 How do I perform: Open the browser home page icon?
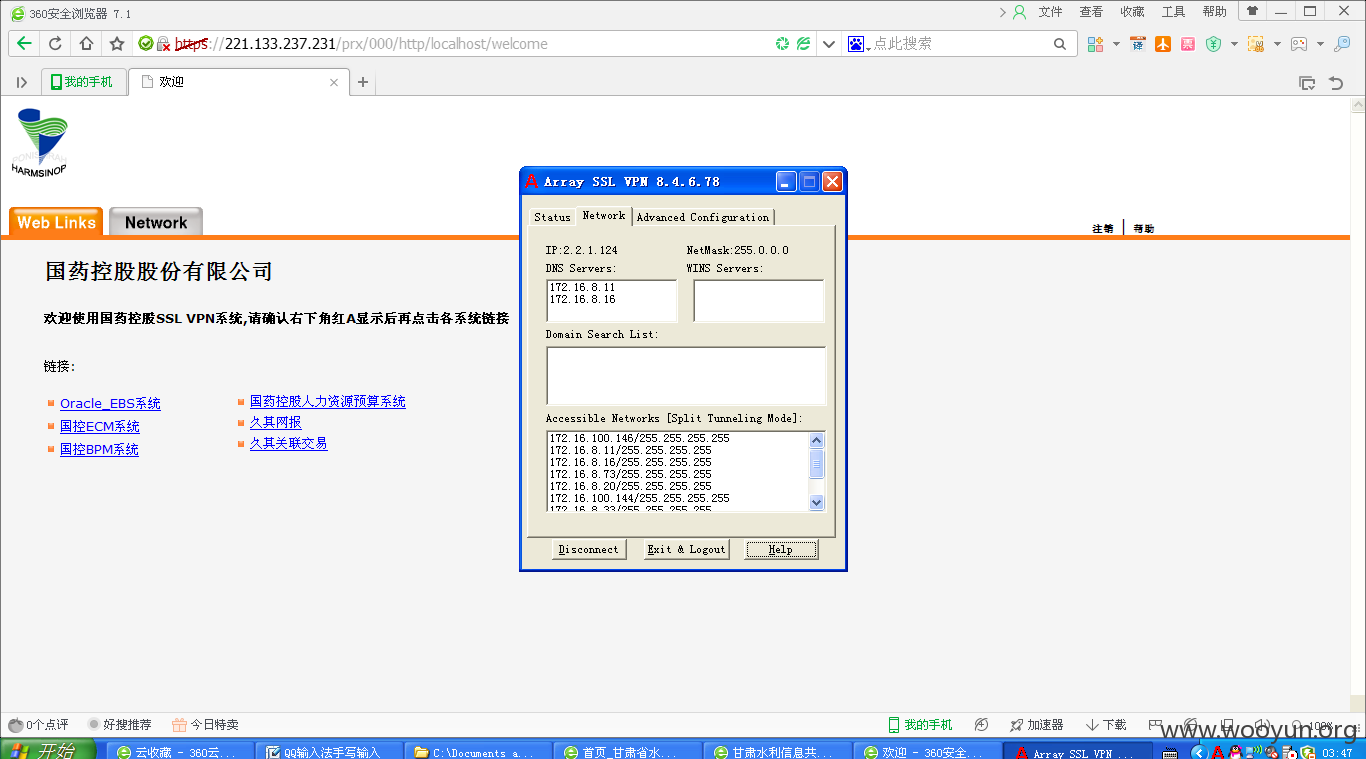(x=86, y=44)
